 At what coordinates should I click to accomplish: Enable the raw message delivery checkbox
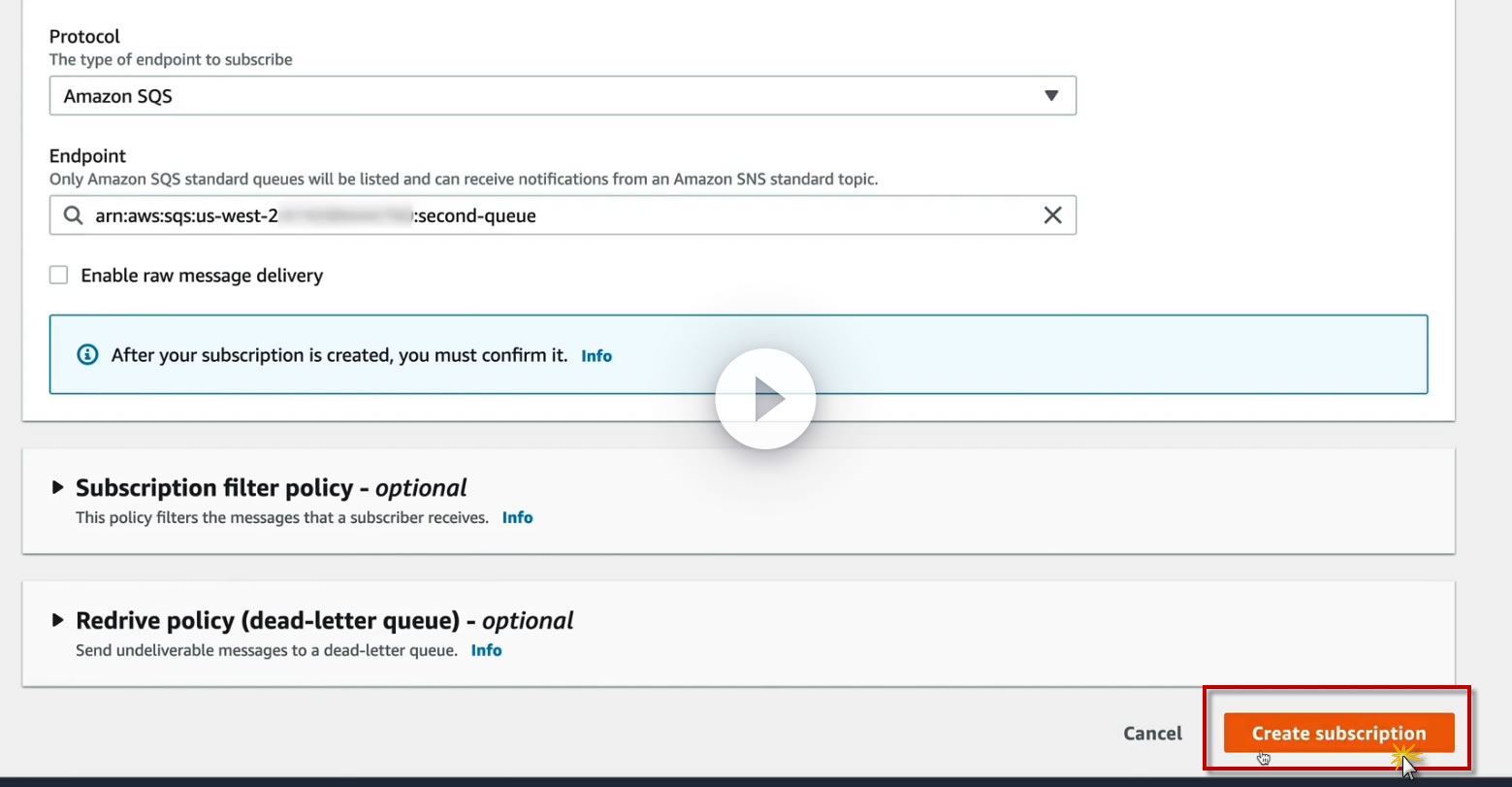pyautogui.click(x=59, y=276)
